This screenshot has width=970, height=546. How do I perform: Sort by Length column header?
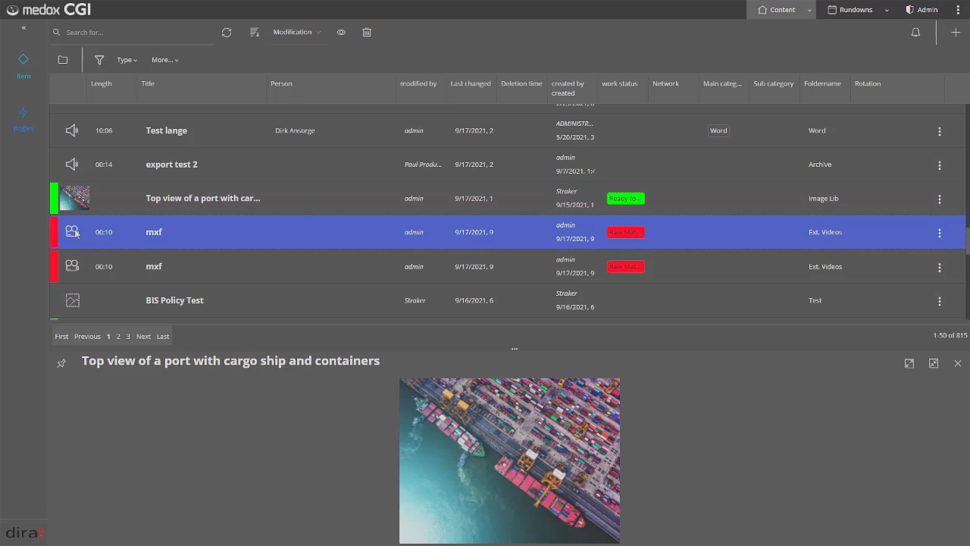pyautogui.click(x=101, y=83)
